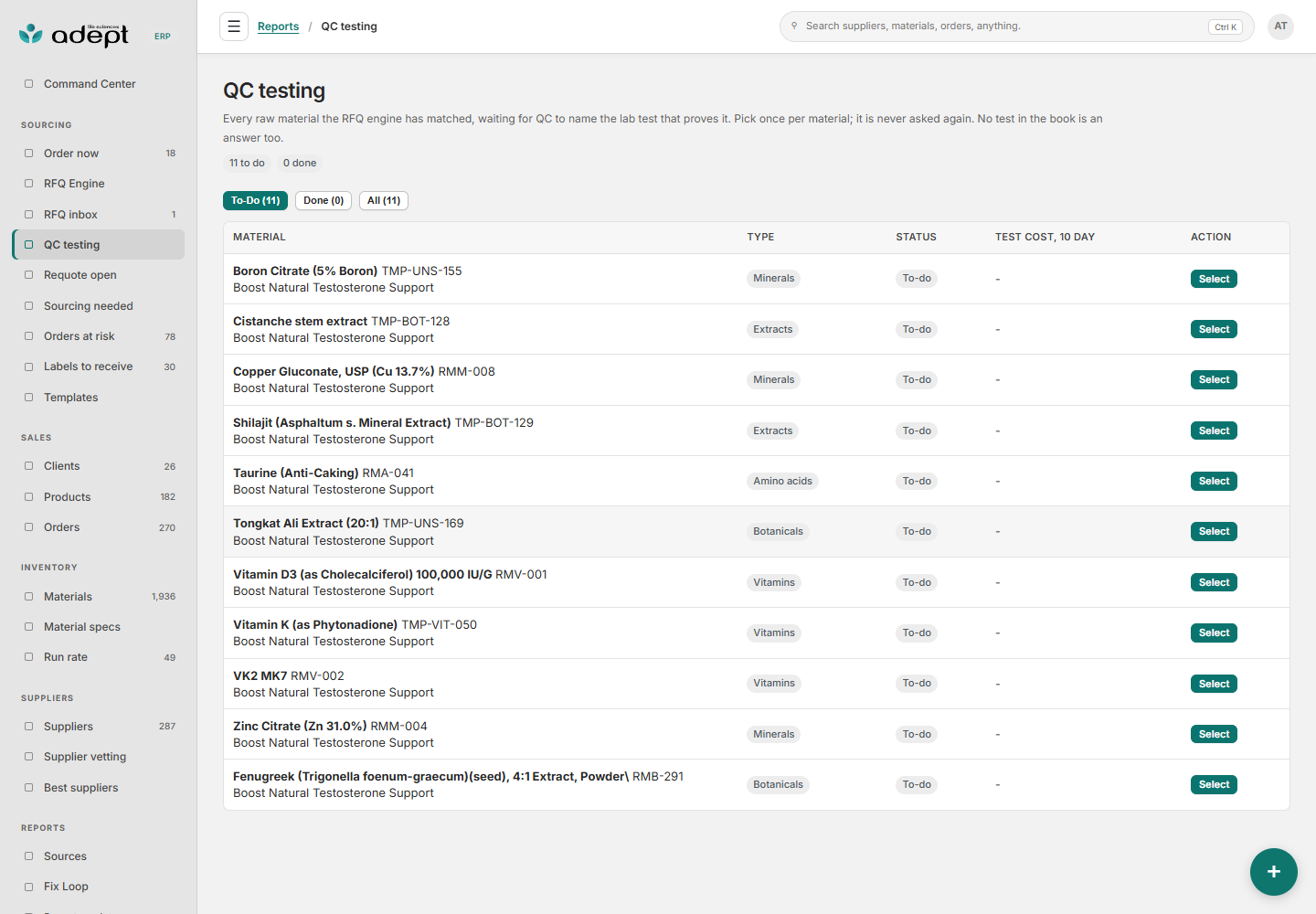Click the RFQ Engine sidebar icon
The width and height of the screenshot is (1316, 914).
[x=28, y=184]
